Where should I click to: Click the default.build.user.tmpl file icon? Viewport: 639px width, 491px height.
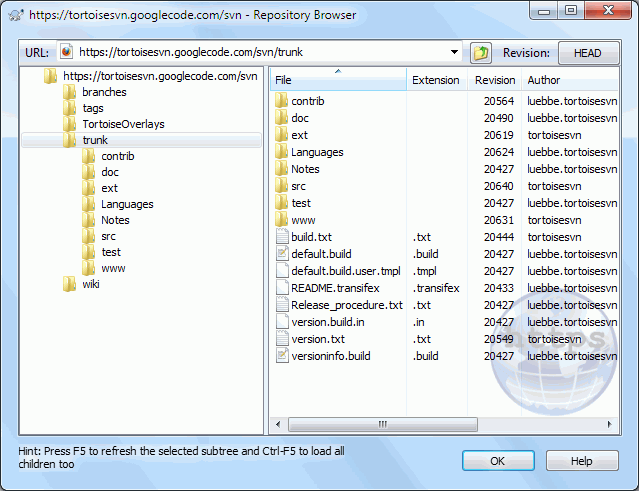(282, 271)
